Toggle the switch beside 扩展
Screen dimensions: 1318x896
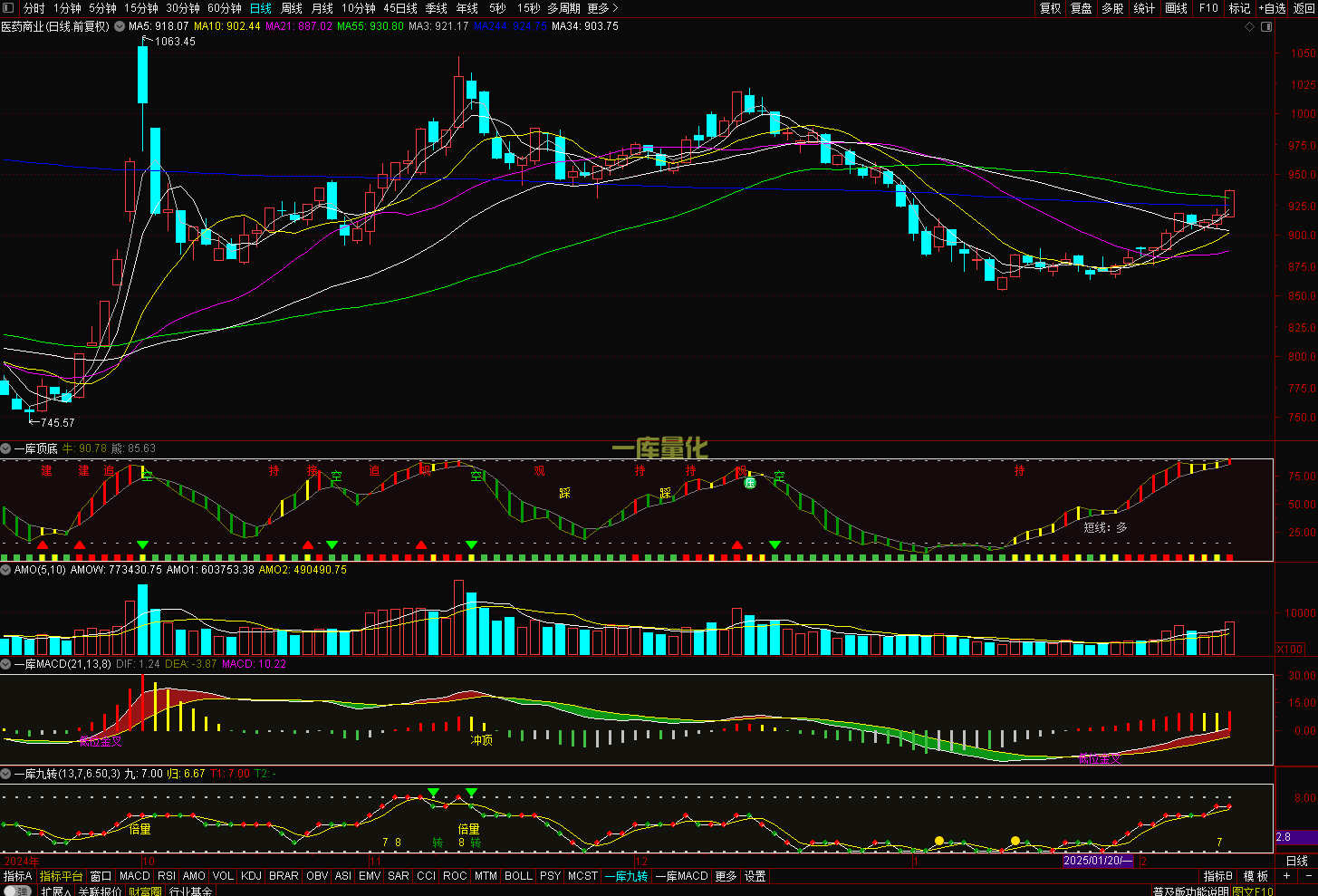click(16, 891)
